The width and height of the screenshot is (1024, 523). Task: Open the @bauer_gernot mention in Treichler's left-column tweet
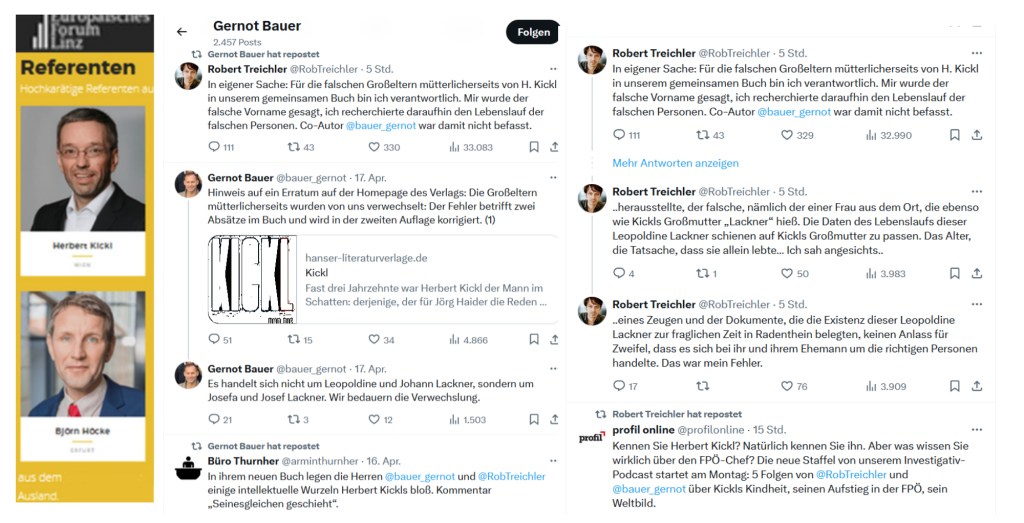381,126
